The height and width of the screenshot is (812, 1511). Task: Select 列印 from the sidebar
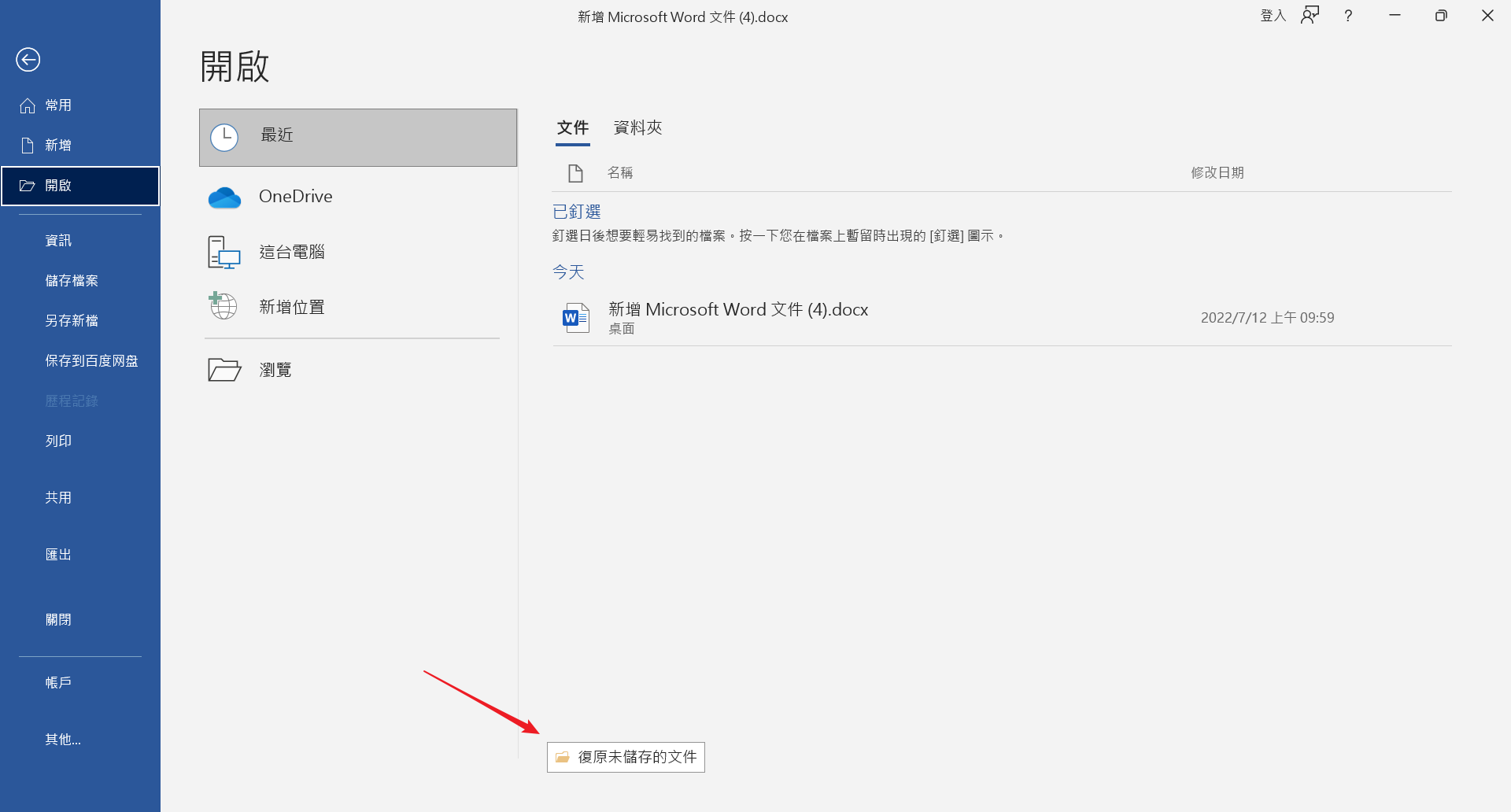58,441
